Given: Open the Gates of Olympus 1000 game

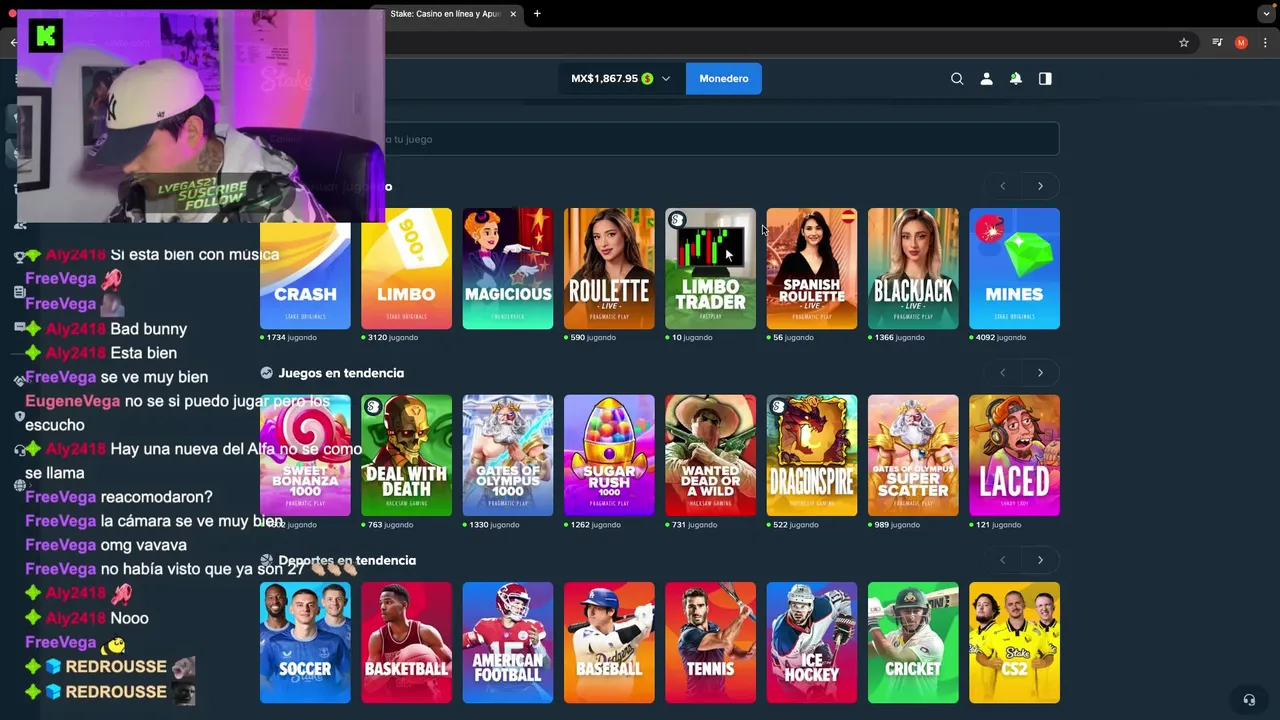Looking at the screenshot, I should pos(508,455).
